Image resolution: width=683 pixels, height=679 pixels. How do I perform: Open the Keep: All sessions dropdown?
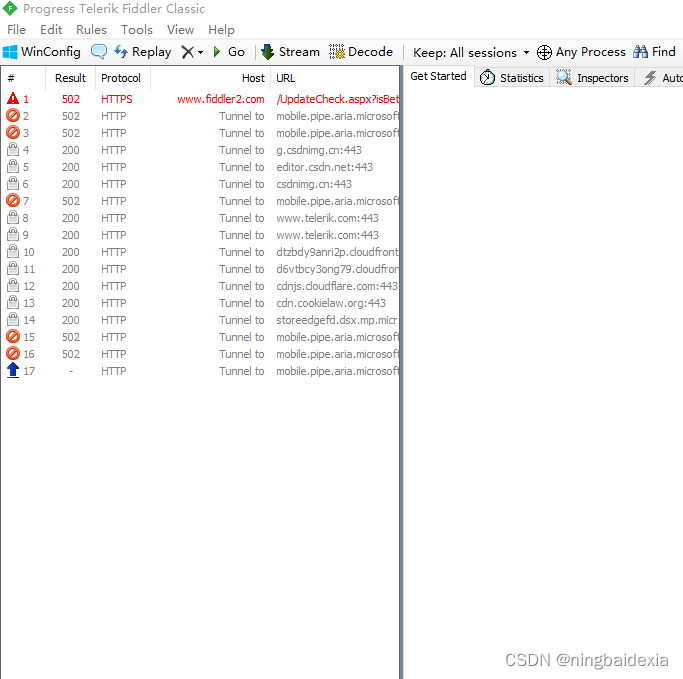coord(471,53)
